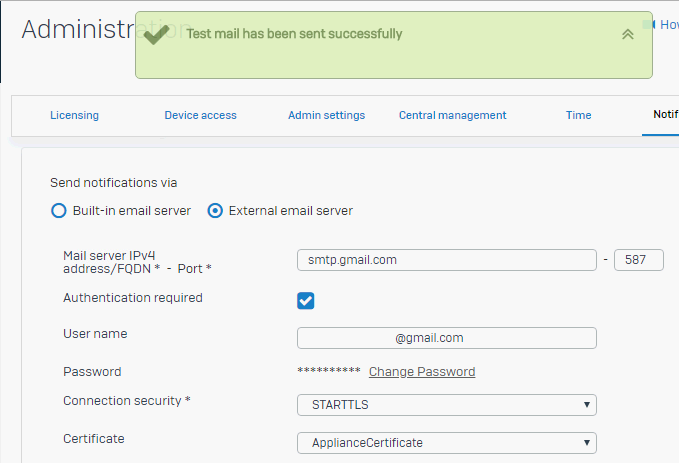The image size is (679, 463).
Task: Go to the Admin settings tab
Action: [326, 115]
